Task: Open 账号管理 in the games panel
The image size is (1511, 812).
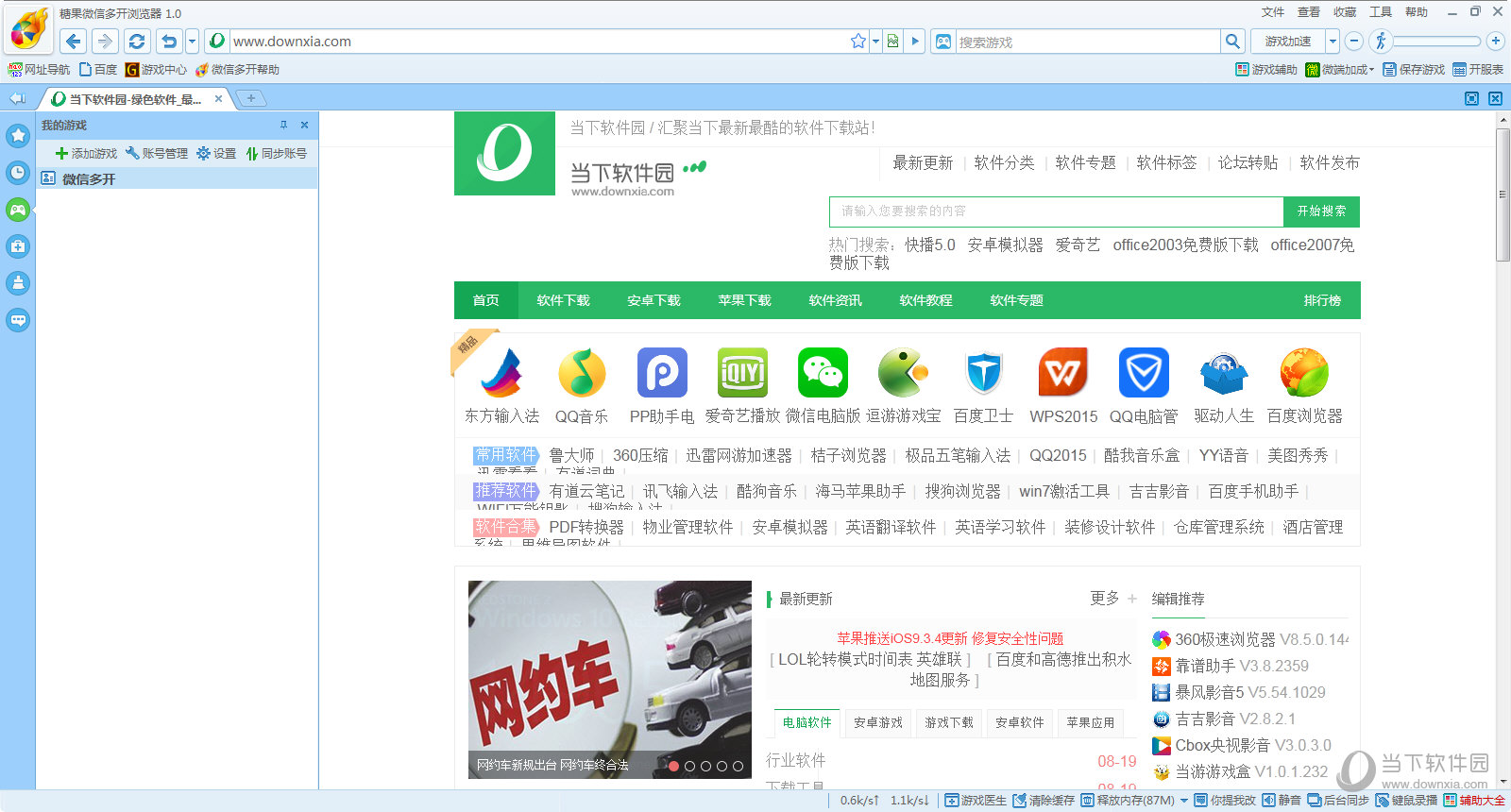Action: [x=157, y=153]
